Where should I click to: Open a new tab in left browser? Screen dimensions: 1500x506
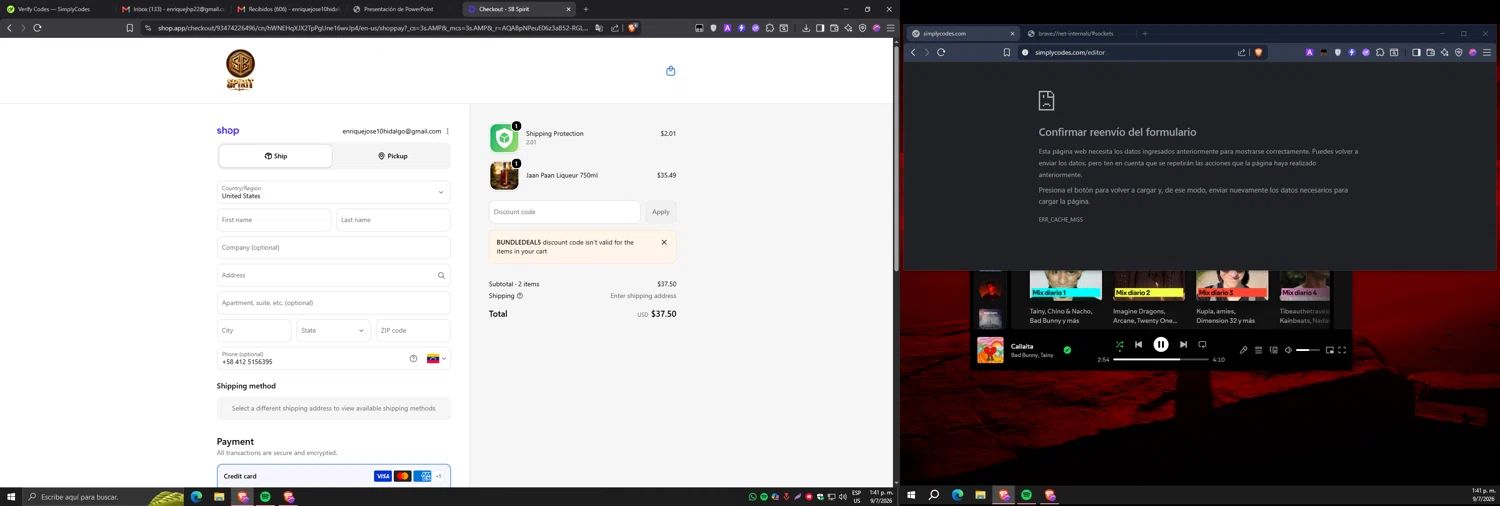tap(586, 9)
